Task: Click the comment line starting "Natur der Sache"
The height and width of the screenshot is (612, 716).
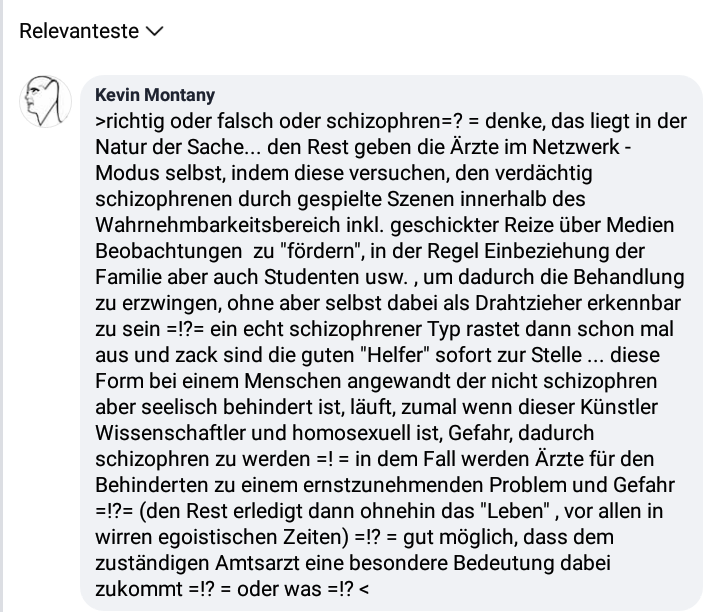Action: click(x=363, y=148)
